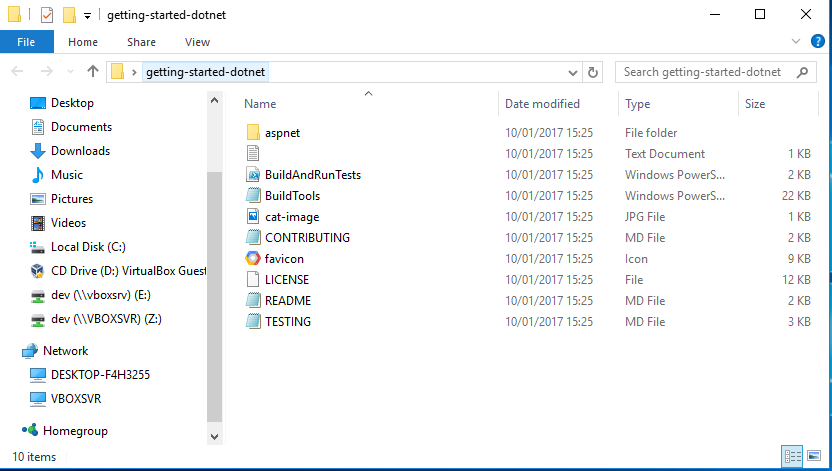Sort files by Date modified column
The image size is (832, 471).
(x=542, y=104)
